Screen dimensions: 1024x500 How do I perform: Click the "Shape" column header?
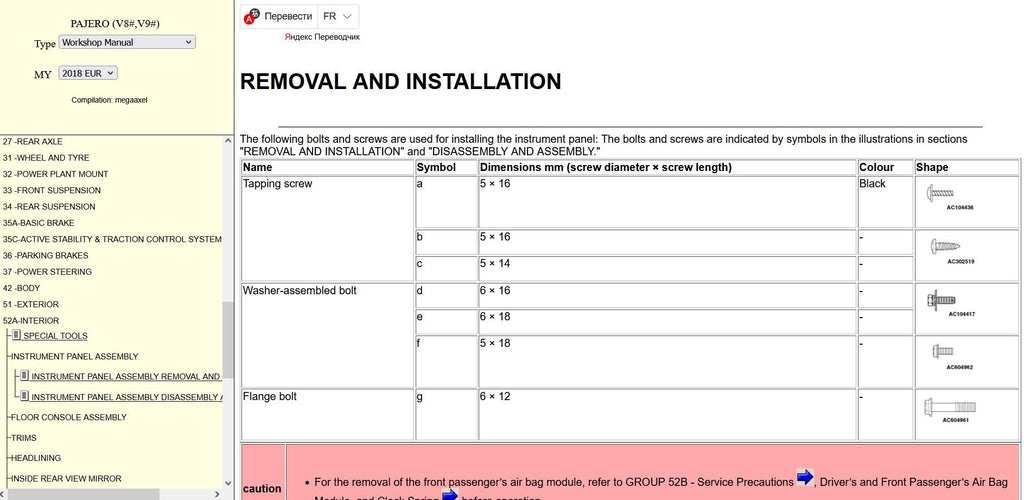[967, 168]
